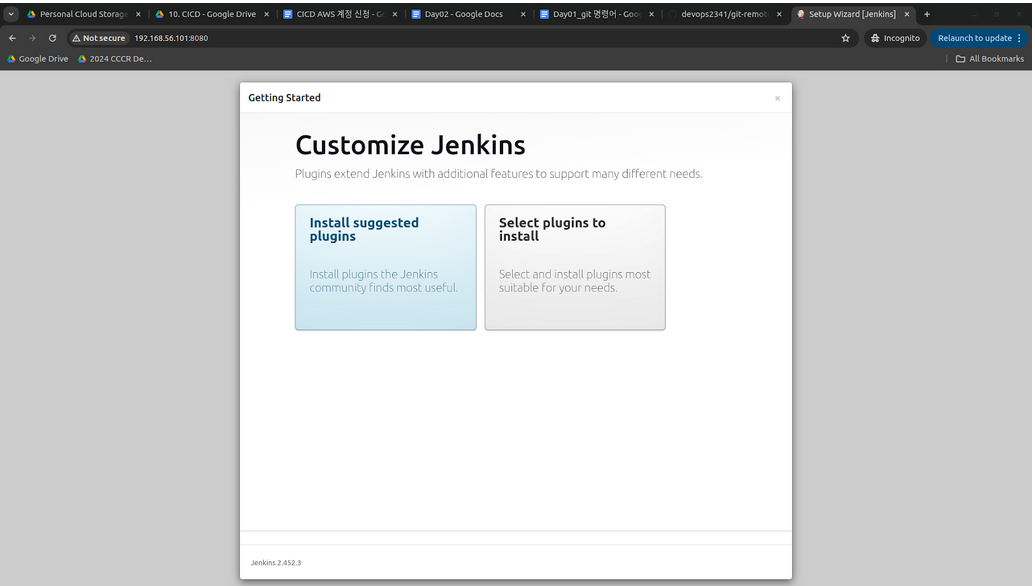Open 2024 CCCR De... bookmark
The width and height of the screenshot is (1035, 586).
pos(115,59)
